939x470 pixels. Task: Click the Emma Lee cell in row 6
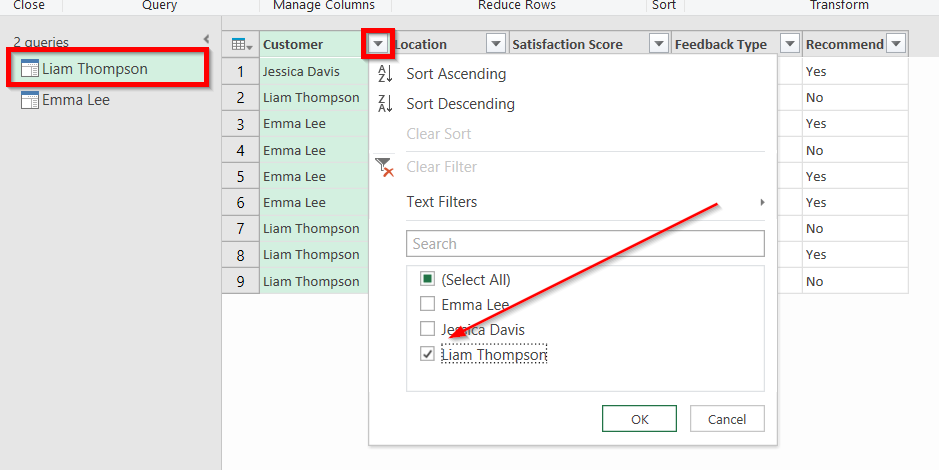(x=314, y=202)
